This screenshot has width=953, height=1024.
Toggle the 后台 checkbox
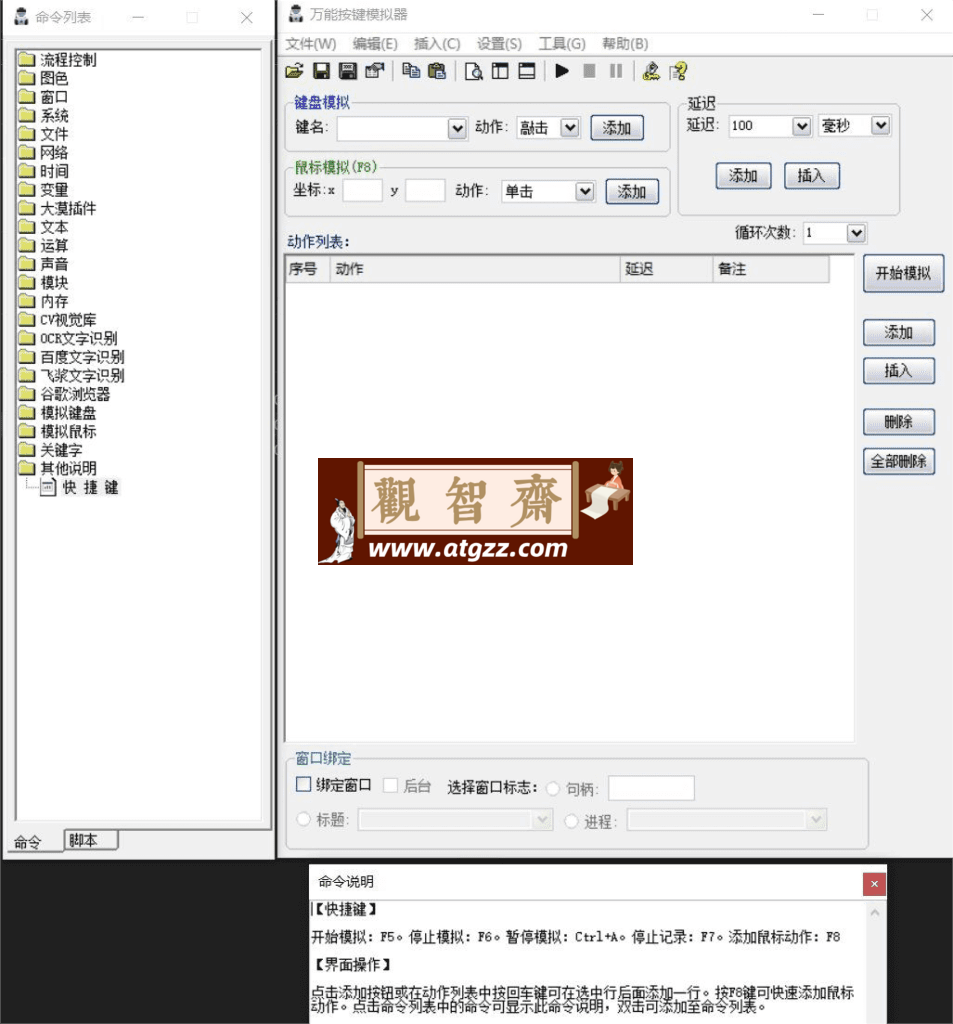391,786
